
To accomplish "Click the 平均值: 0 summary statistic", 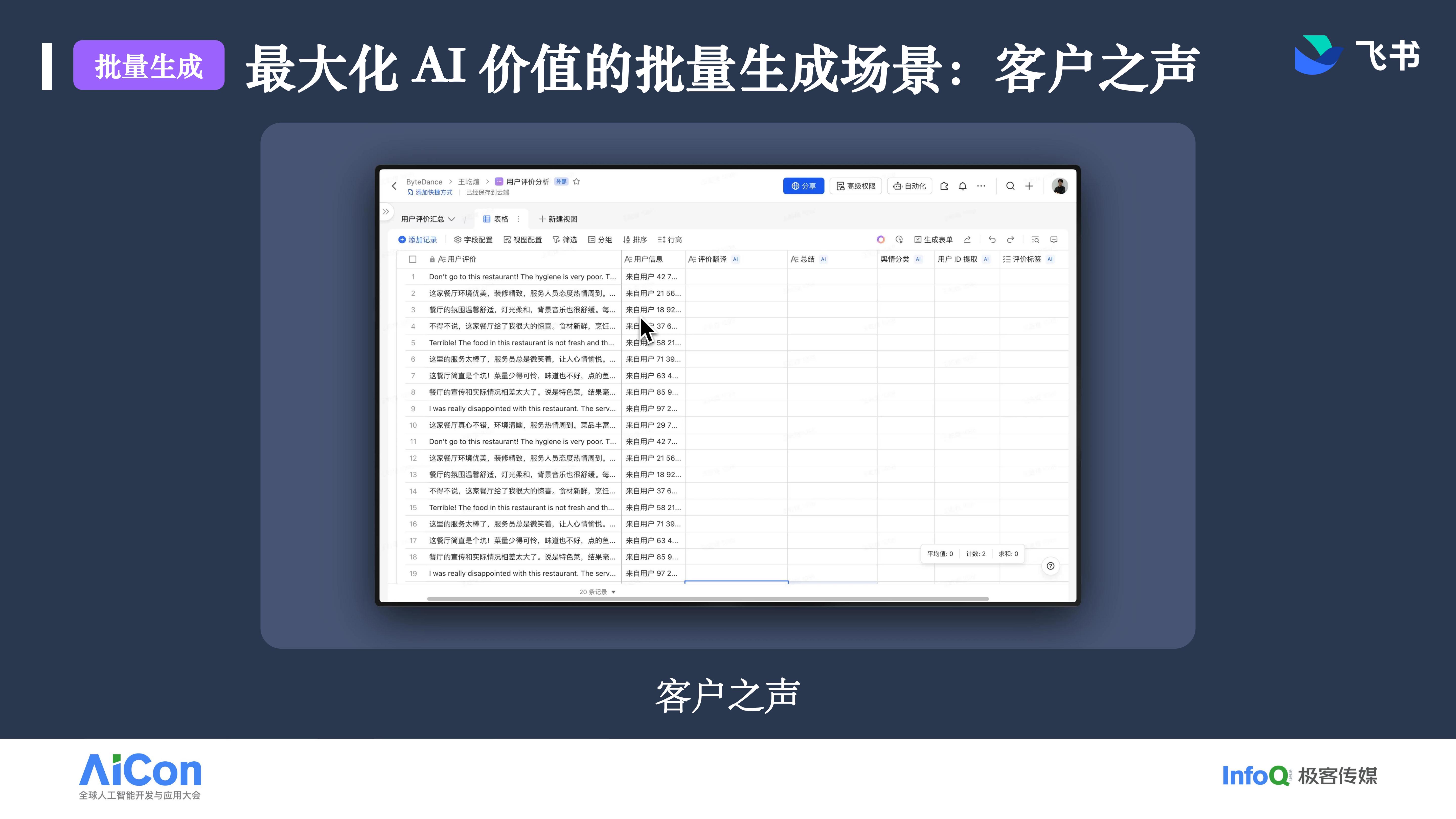I will coord(940,554).
